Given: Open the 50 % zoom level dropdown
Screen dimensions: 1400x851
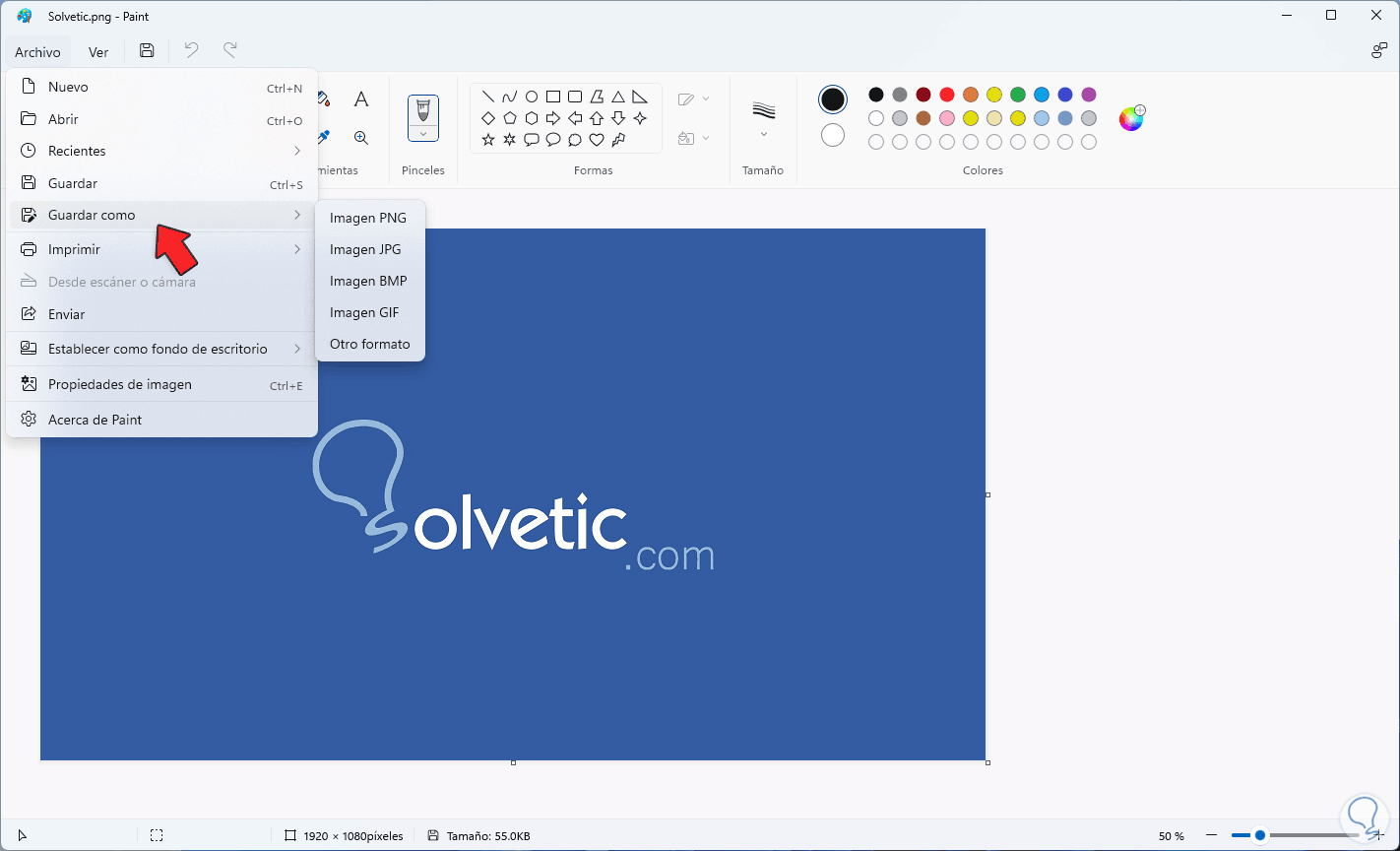Looking at the screenshot, I should [x=1172, y=836].
